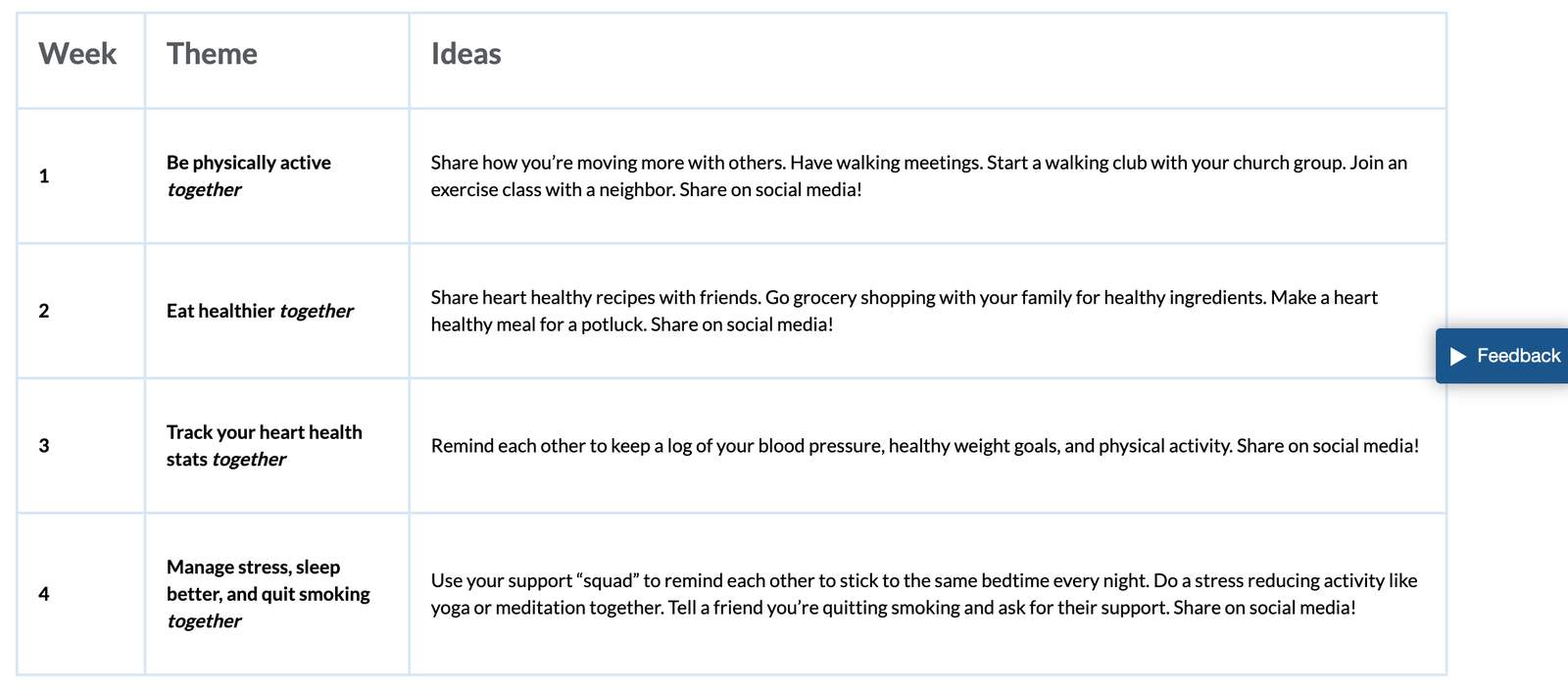Click italic "together" in the week 4 theme
This screenshot has height=691, width=1568.
pyautogui.click(x=204, y=621)
